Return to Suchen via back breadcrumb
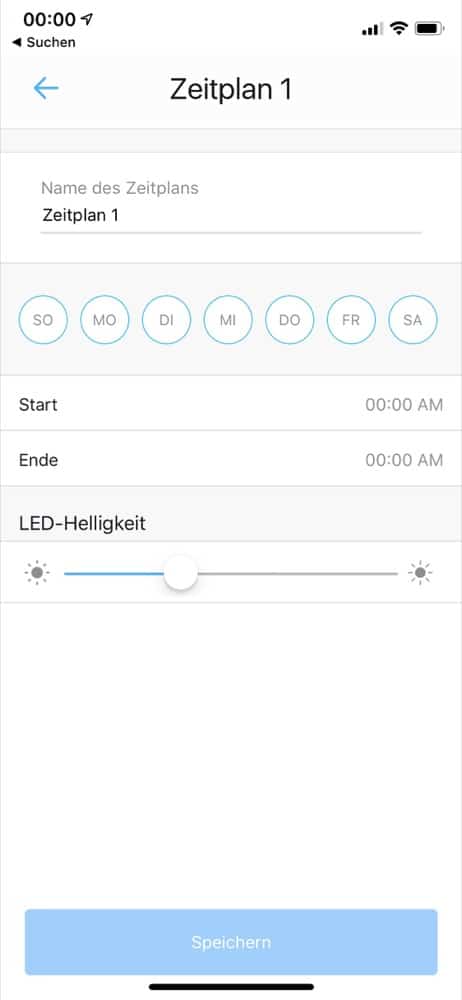The width and height of the screenshot is (462, 1000). click(x=44, y=42)
